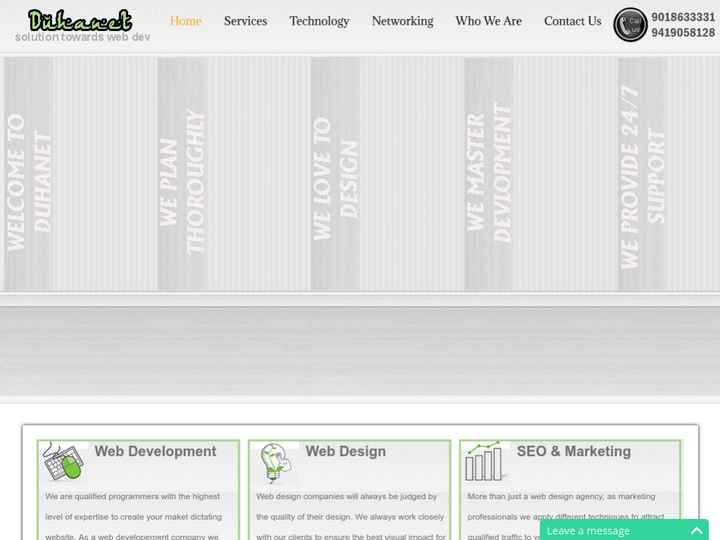This screenshot has width=720, height=540.
Task: Navigate to Contact Us
Action: point(572,21)
